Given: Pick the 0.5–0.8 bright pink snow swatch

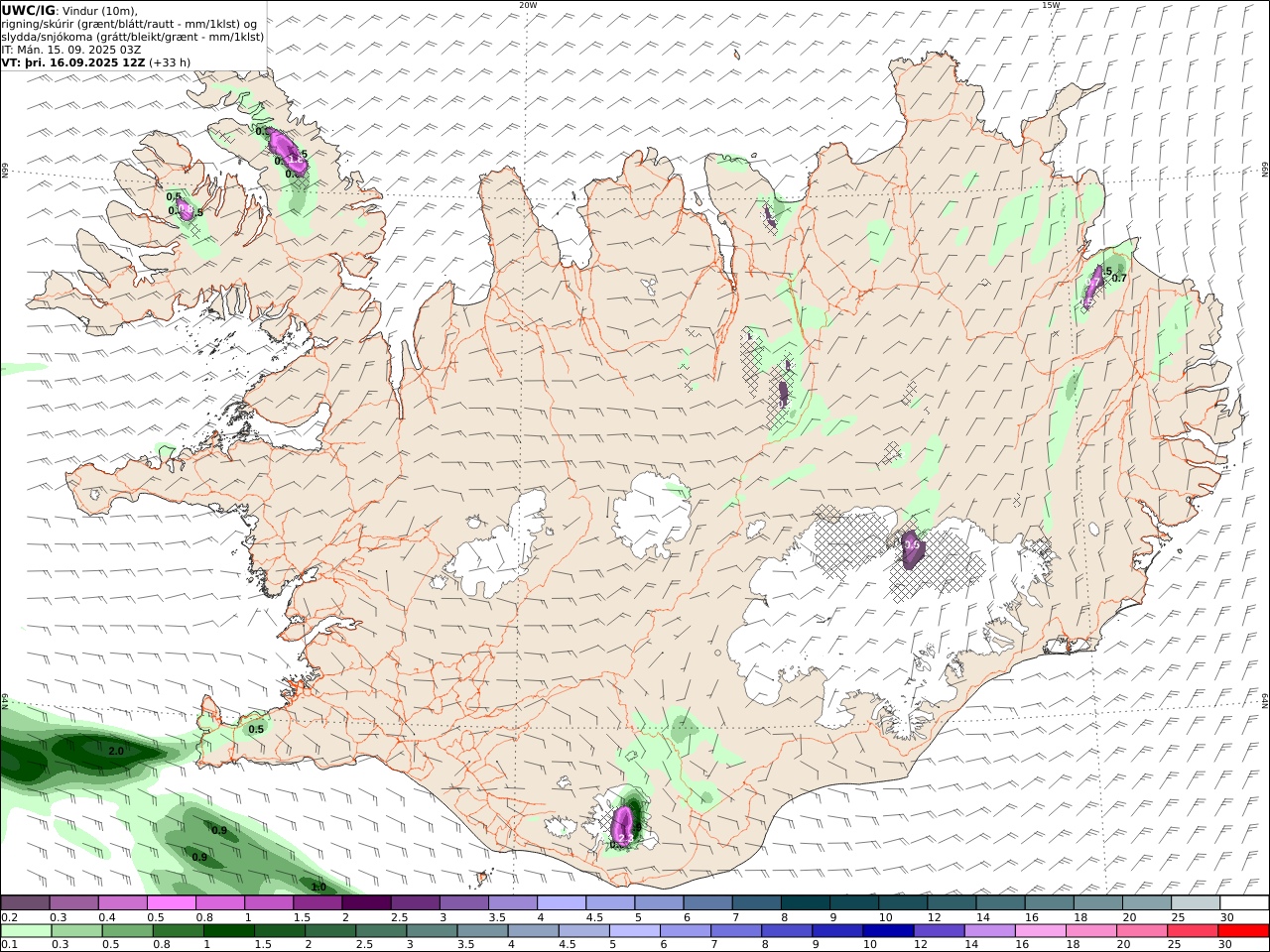Looking at the screenshot, I should (171, 903).
